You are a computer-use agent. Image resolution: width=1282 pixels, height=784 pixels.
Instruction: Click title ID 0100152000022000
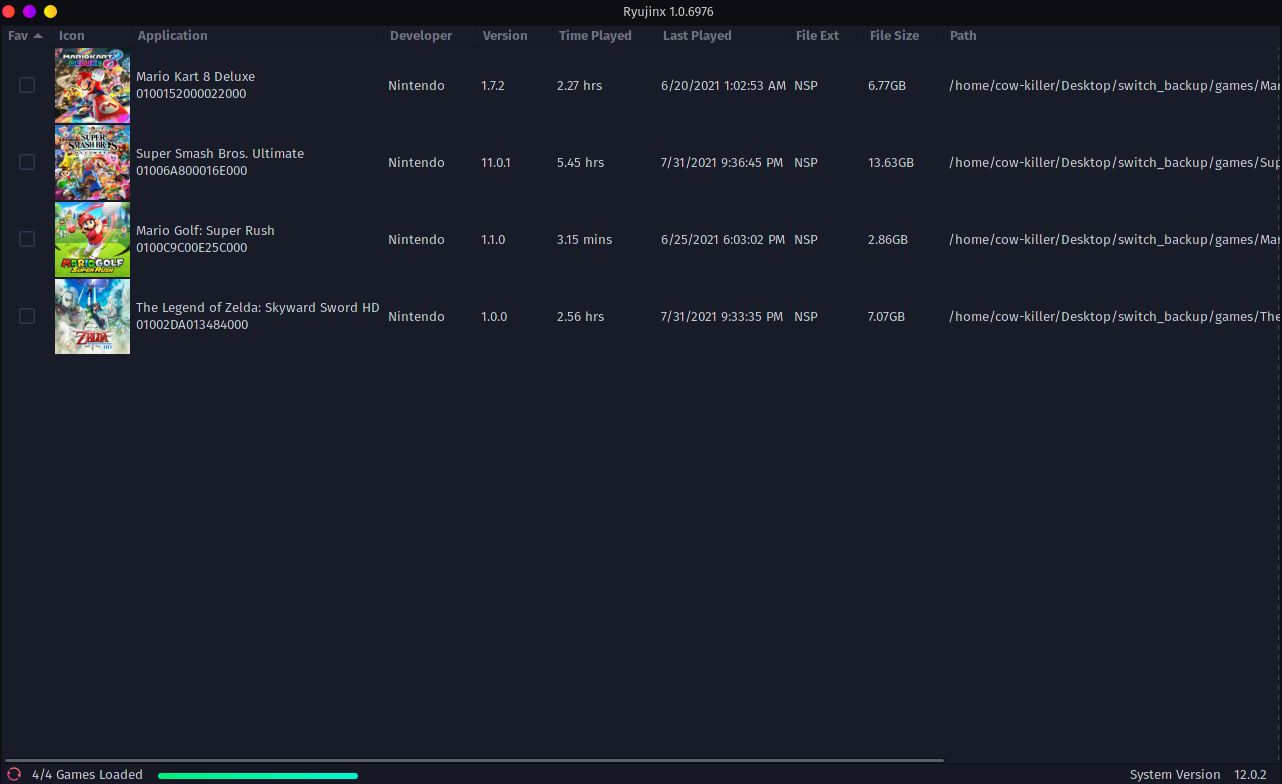tap(191, 94)
